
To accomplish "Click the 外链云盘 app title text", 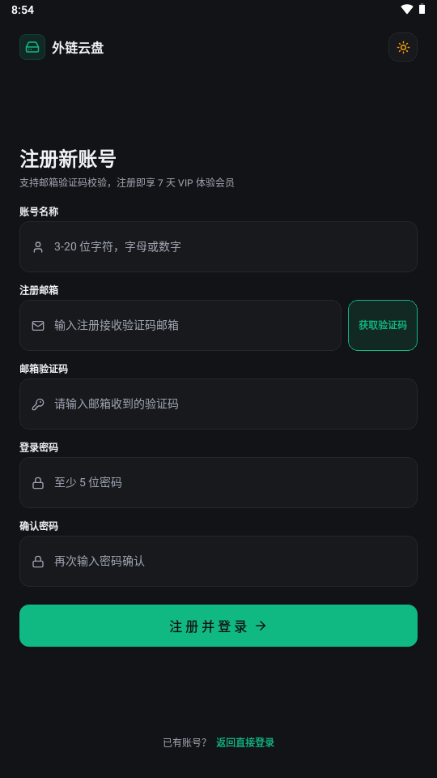I will coord(78,48).
